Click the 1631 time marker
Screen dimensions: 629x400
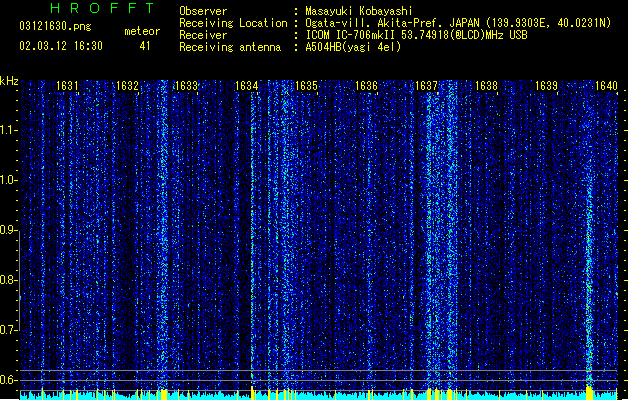coord(67,86)
